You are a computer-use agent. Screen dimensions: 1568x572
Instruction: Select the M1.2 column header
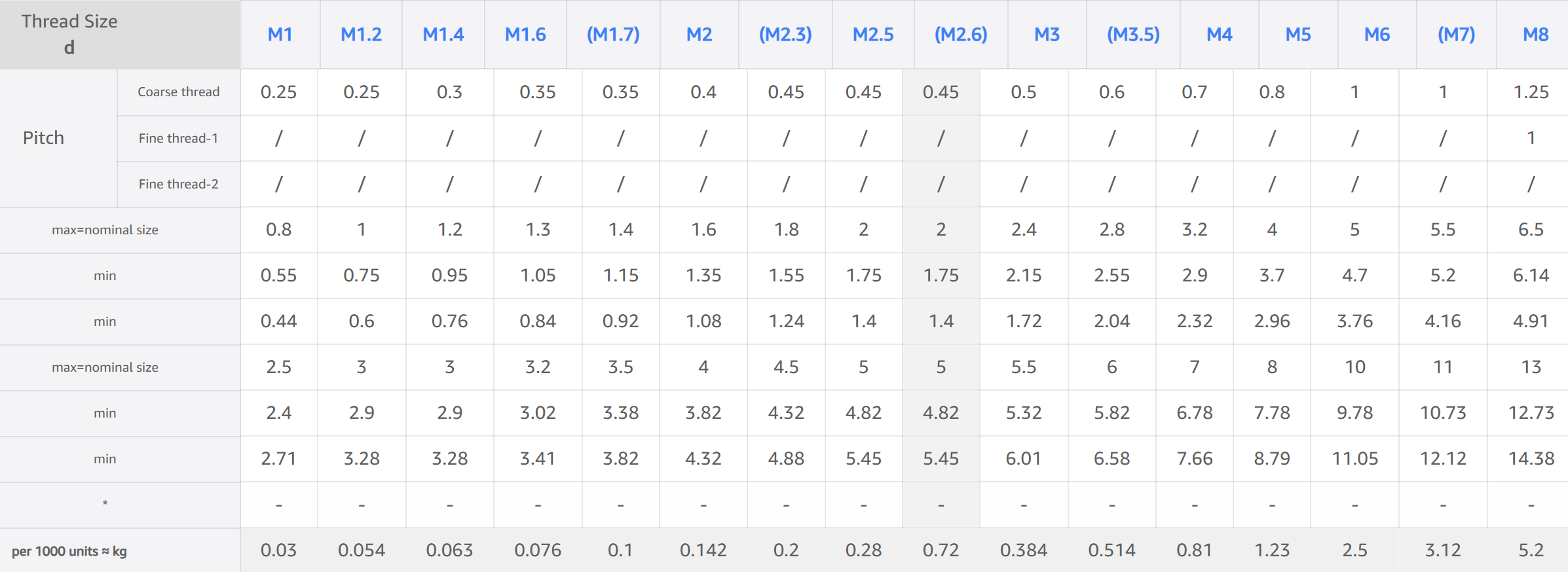point(361,35)
